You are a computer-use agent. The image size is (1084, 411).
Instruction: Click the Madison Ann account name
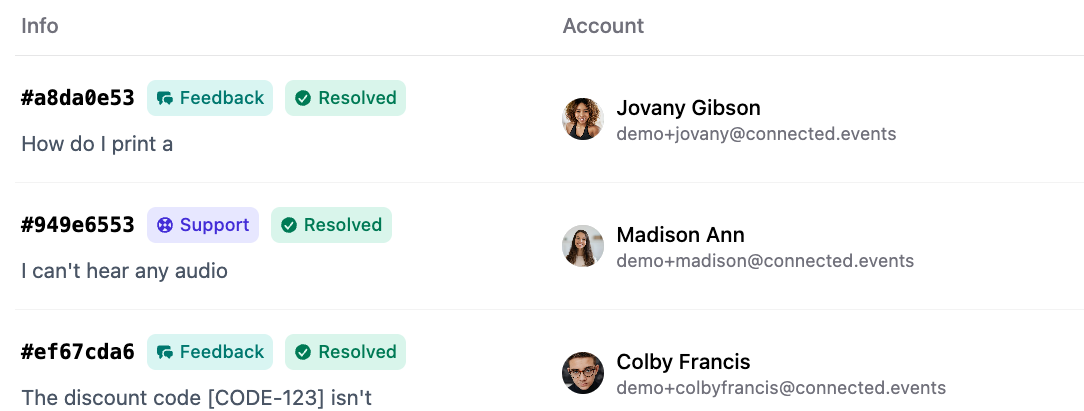point(680,235)
